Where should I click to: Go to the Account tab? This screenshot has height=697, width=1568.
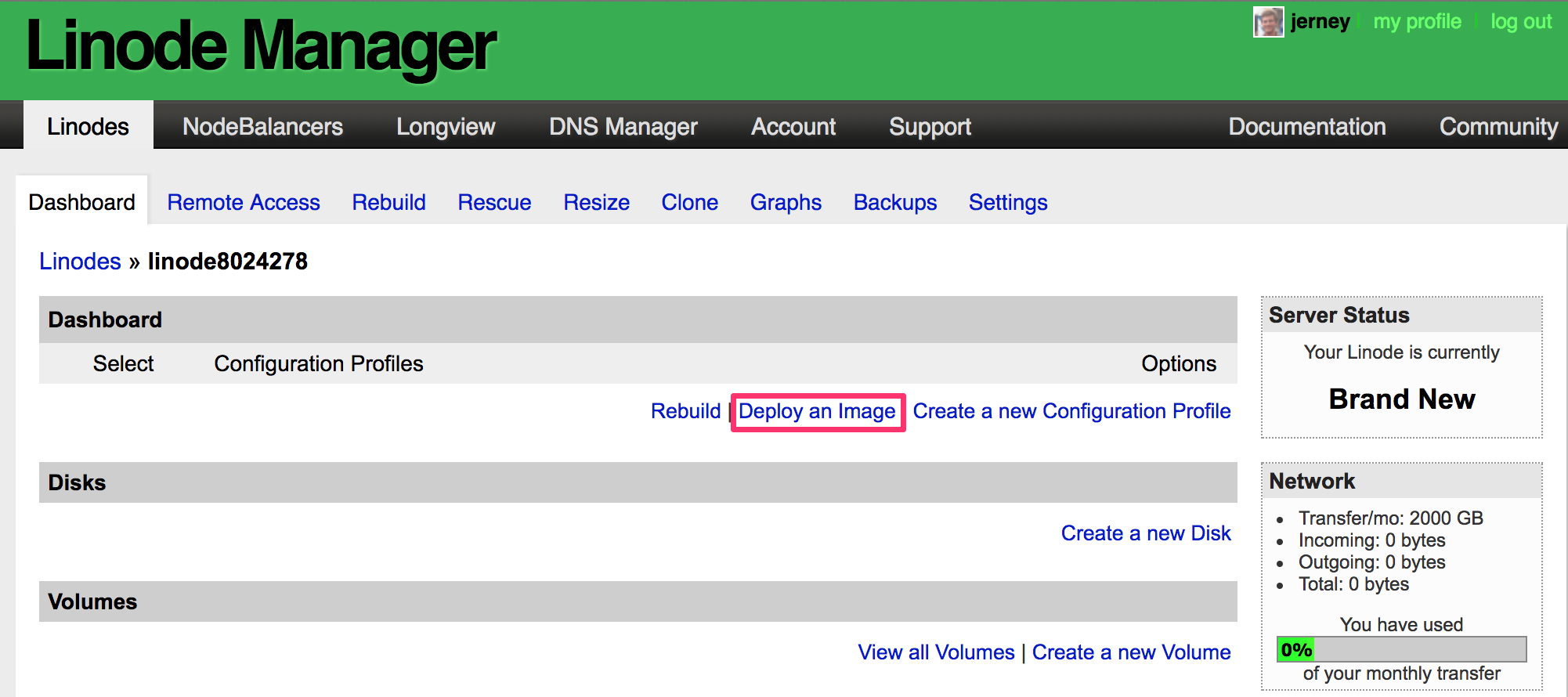click(x=793, y=126)
